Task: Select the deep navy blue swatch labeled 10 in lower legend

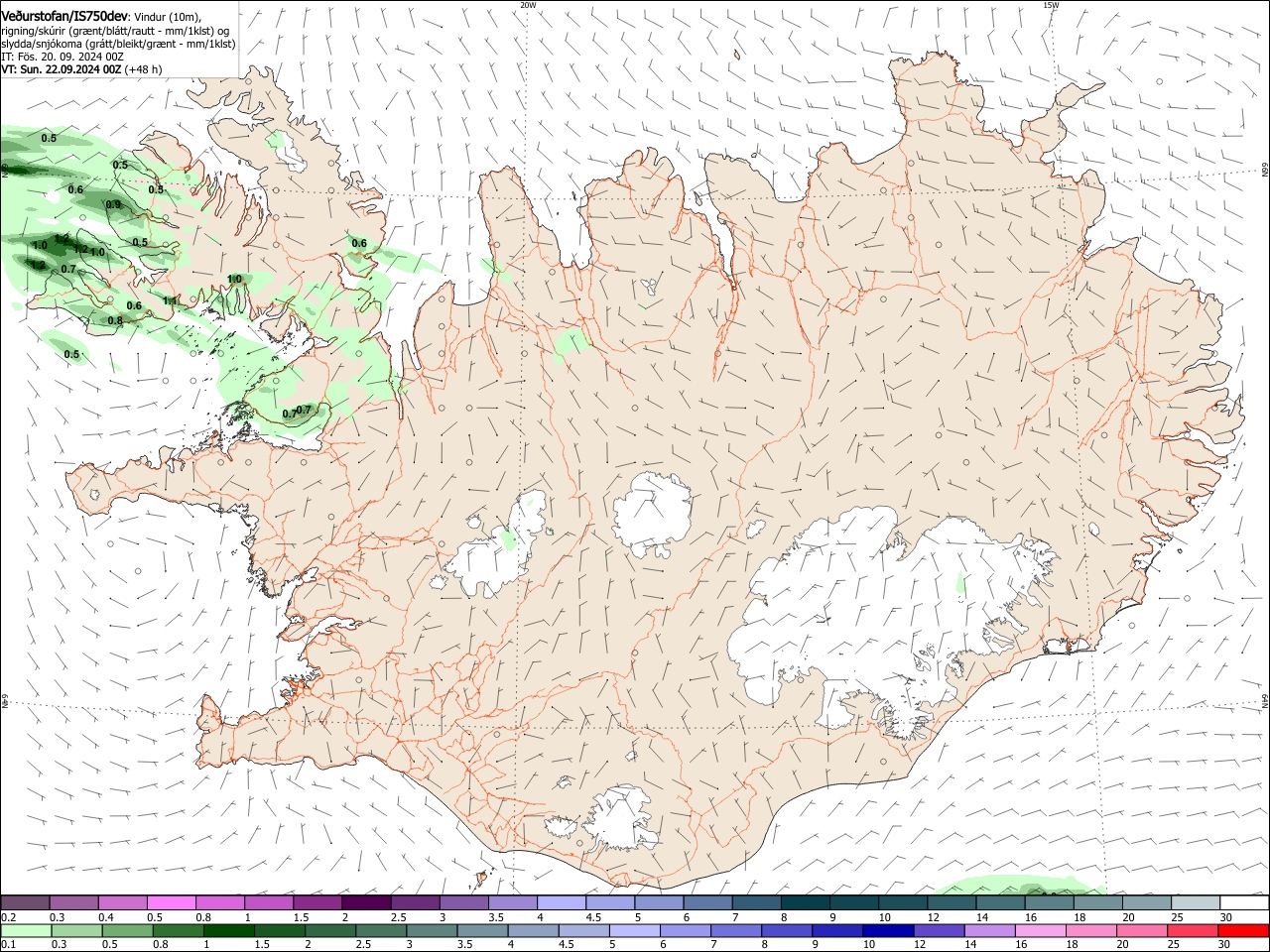Action: [887, 930]
